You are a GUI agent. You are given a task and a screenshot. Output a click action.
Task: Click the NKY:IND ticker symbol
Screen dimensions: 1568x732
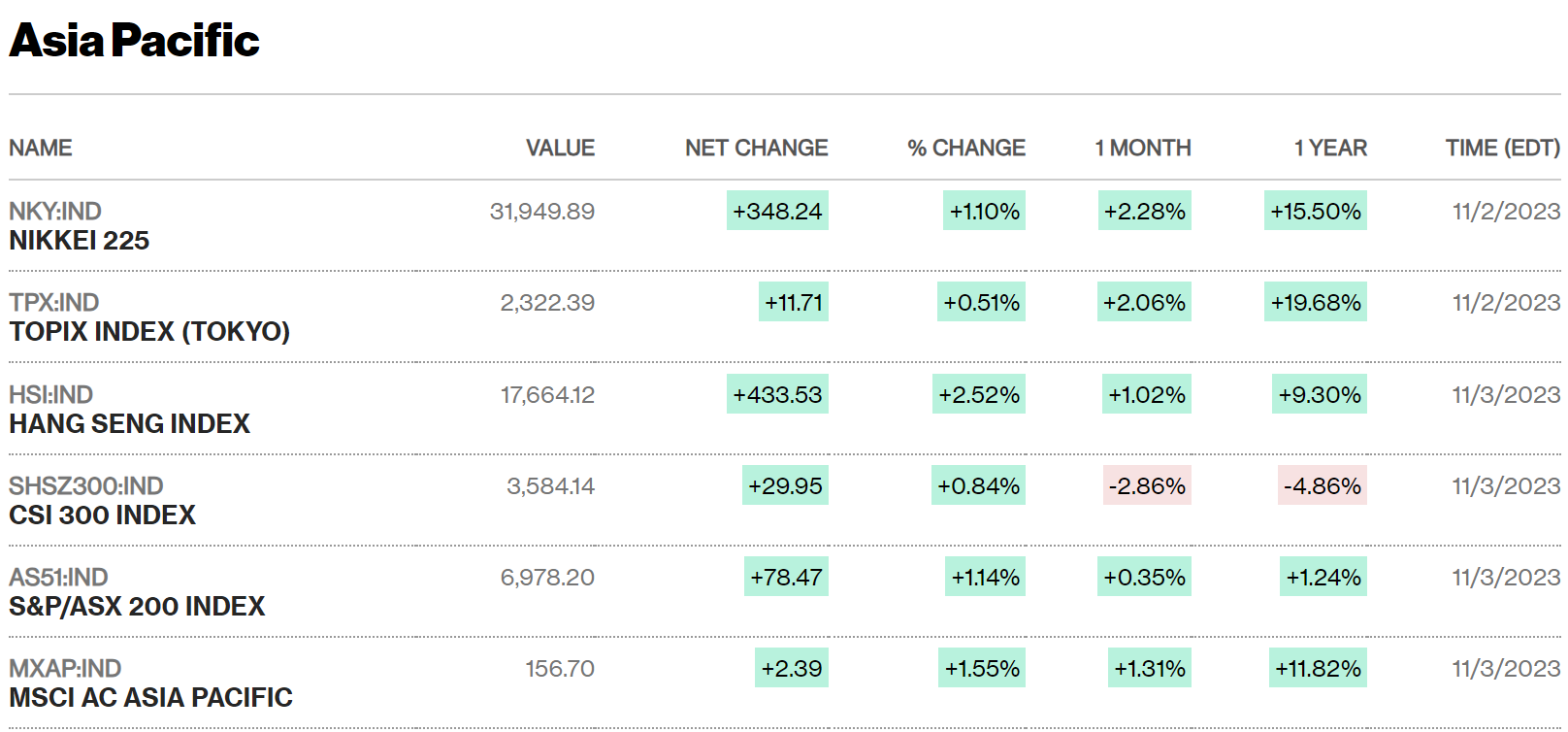[55, 212]
